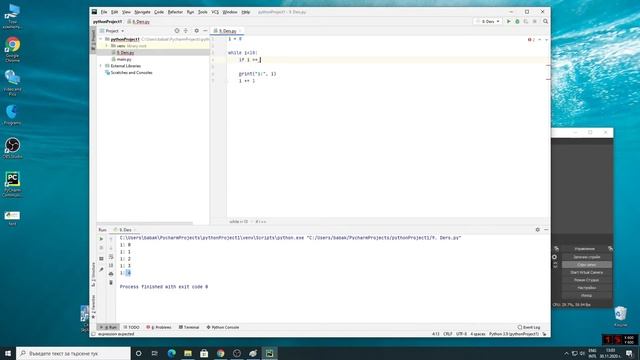Switch to the Python Console tool tab

tap(223, 327)
